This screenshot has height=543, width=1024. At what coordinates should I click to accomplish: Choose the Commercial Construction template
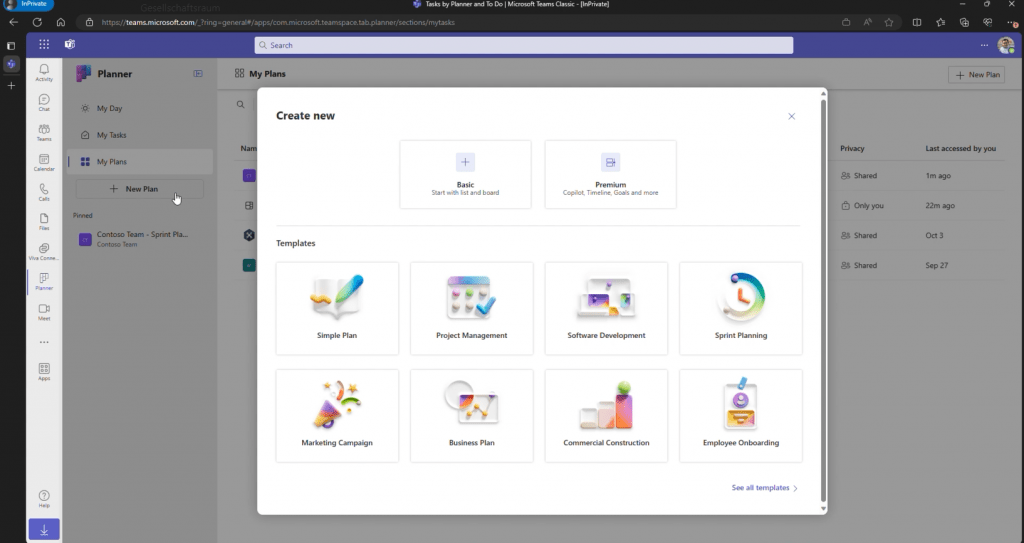coord(606,416)
